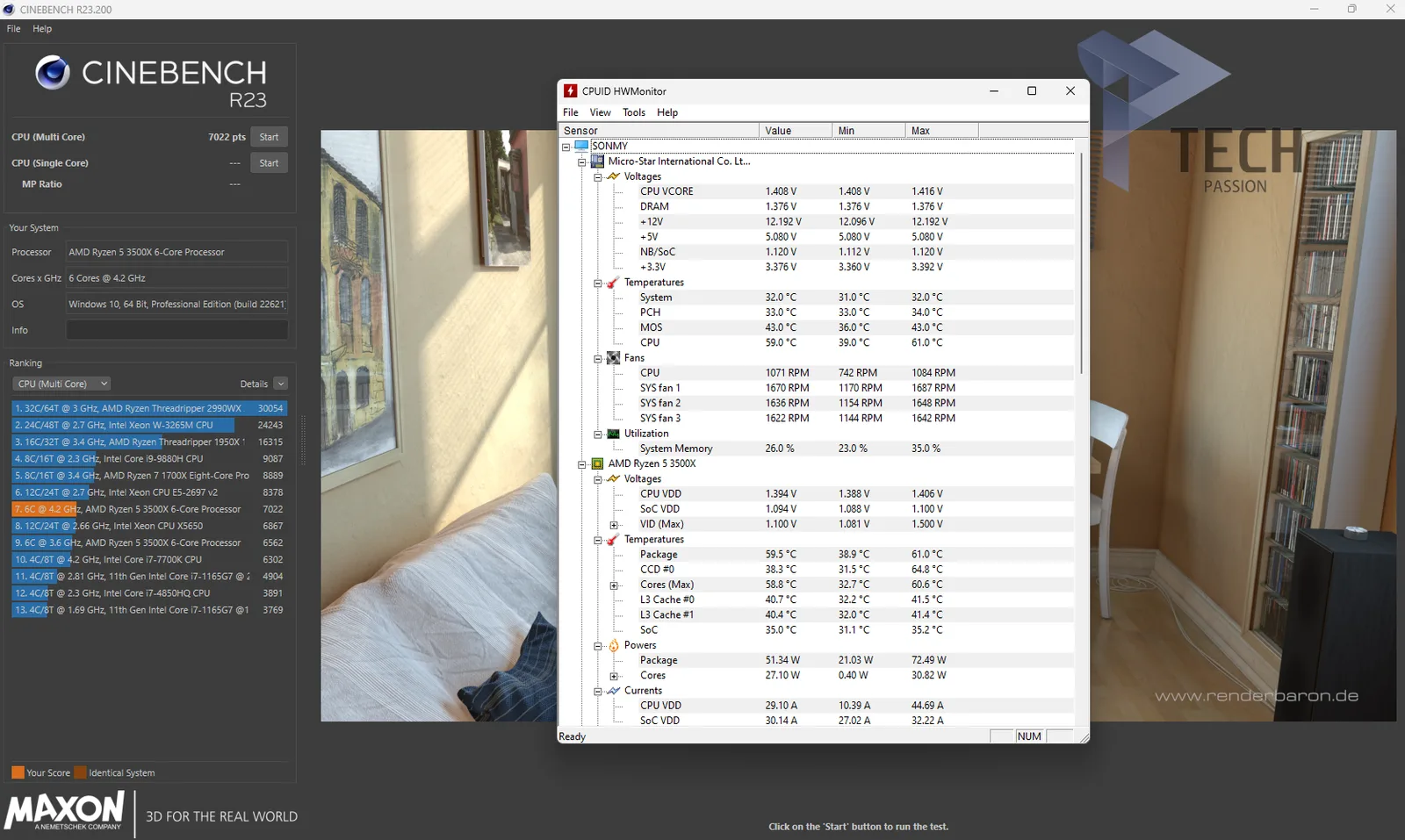1405x840 pixels.
Task: Click the Cinebench sphere logo
Action: (x=53, y=73)
